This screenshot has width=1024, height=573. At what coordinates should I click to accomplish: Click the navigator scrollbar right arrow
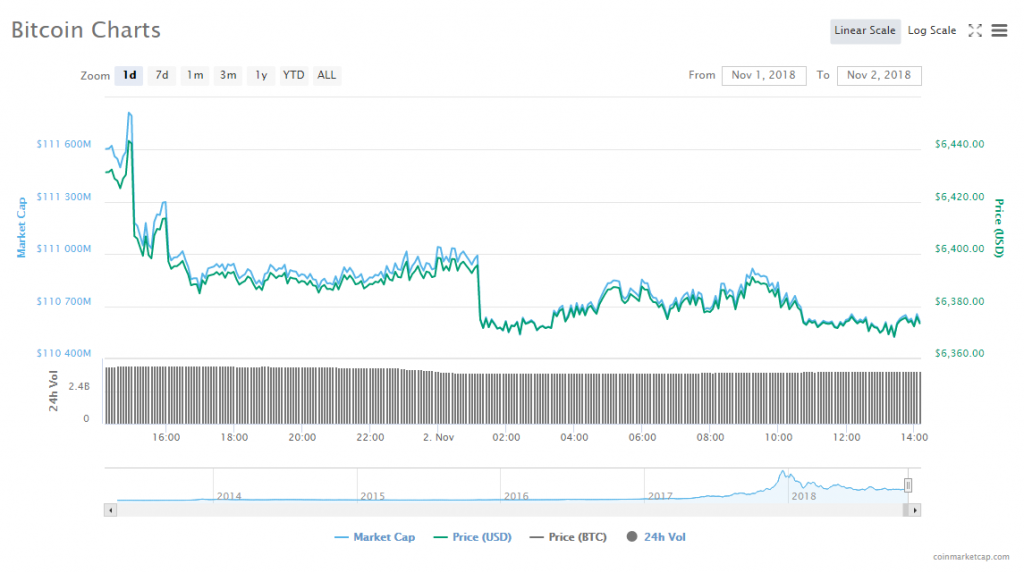click(x=915, y=510)
